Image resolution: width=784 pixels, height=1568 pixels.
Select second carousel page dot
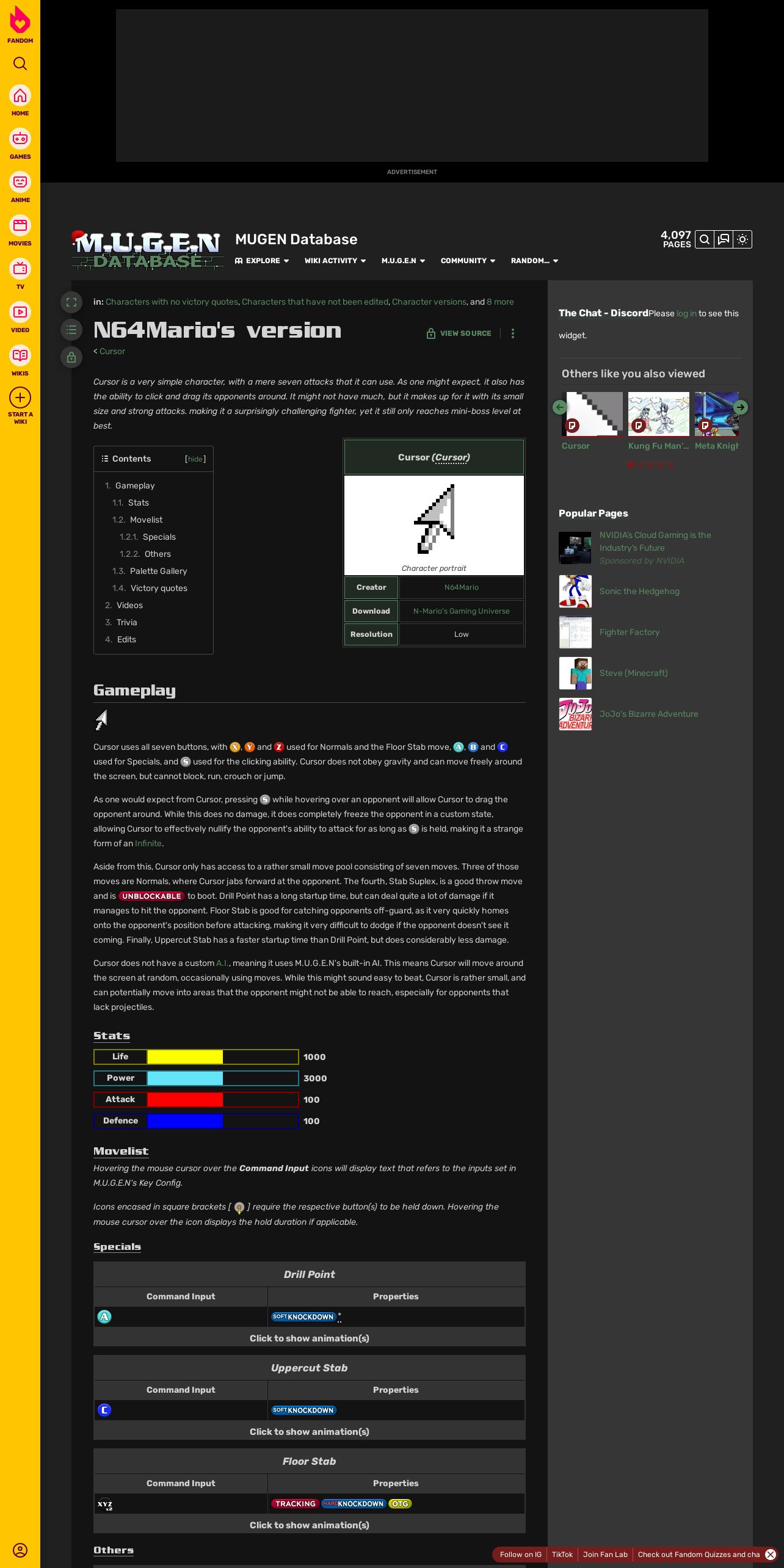pyautogui.click(x=641, y=465)
